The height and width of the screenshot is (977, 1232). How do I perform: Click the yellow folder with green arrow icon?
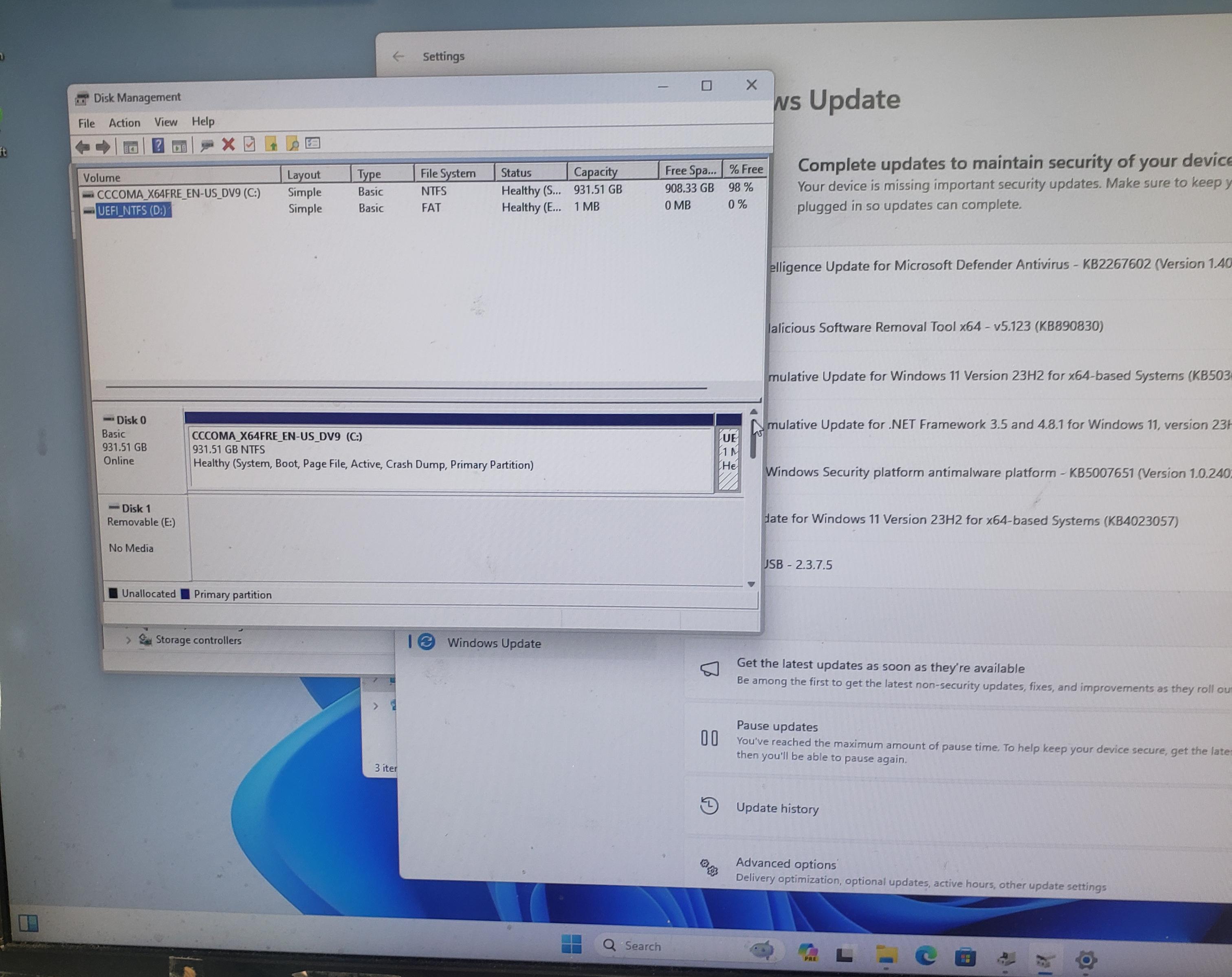[x=271, y=143]
